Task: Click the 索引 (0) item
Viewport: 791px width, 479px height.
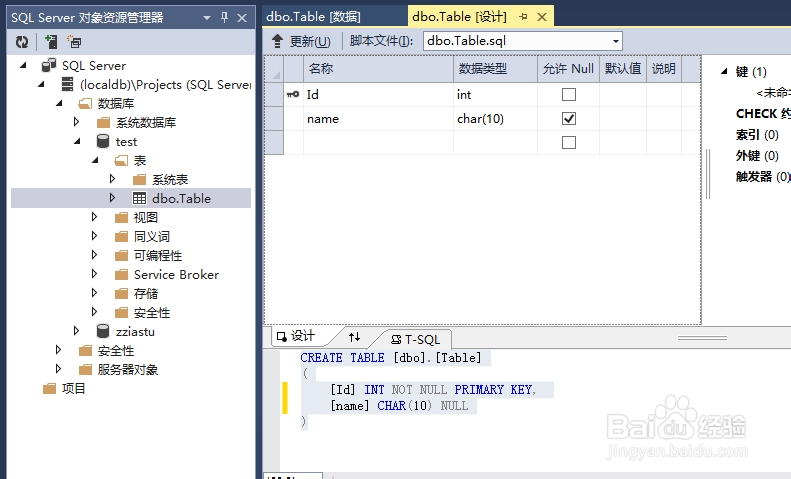Action: pos(757,135)
